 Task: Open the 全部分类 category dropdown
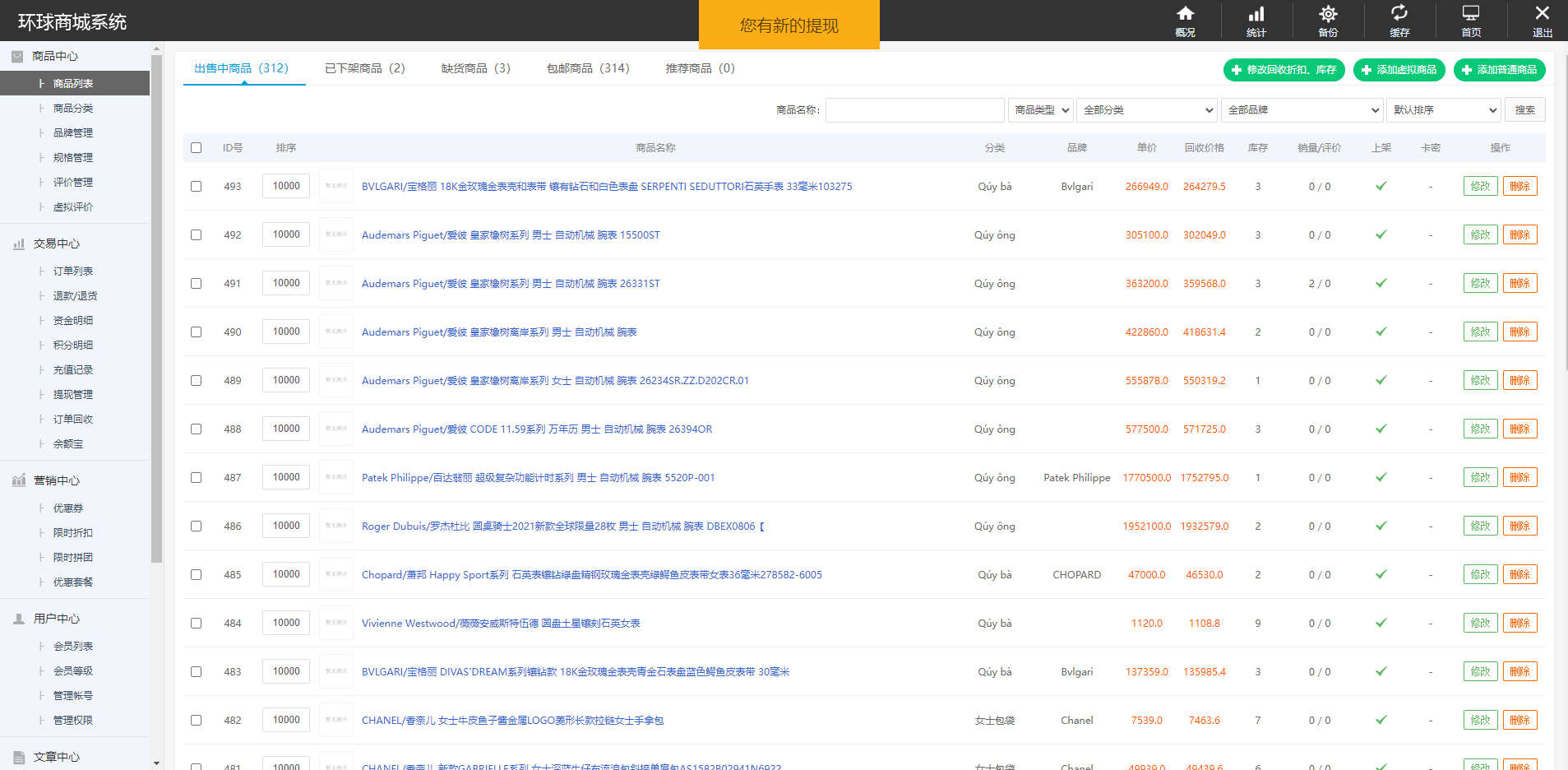1147,109
